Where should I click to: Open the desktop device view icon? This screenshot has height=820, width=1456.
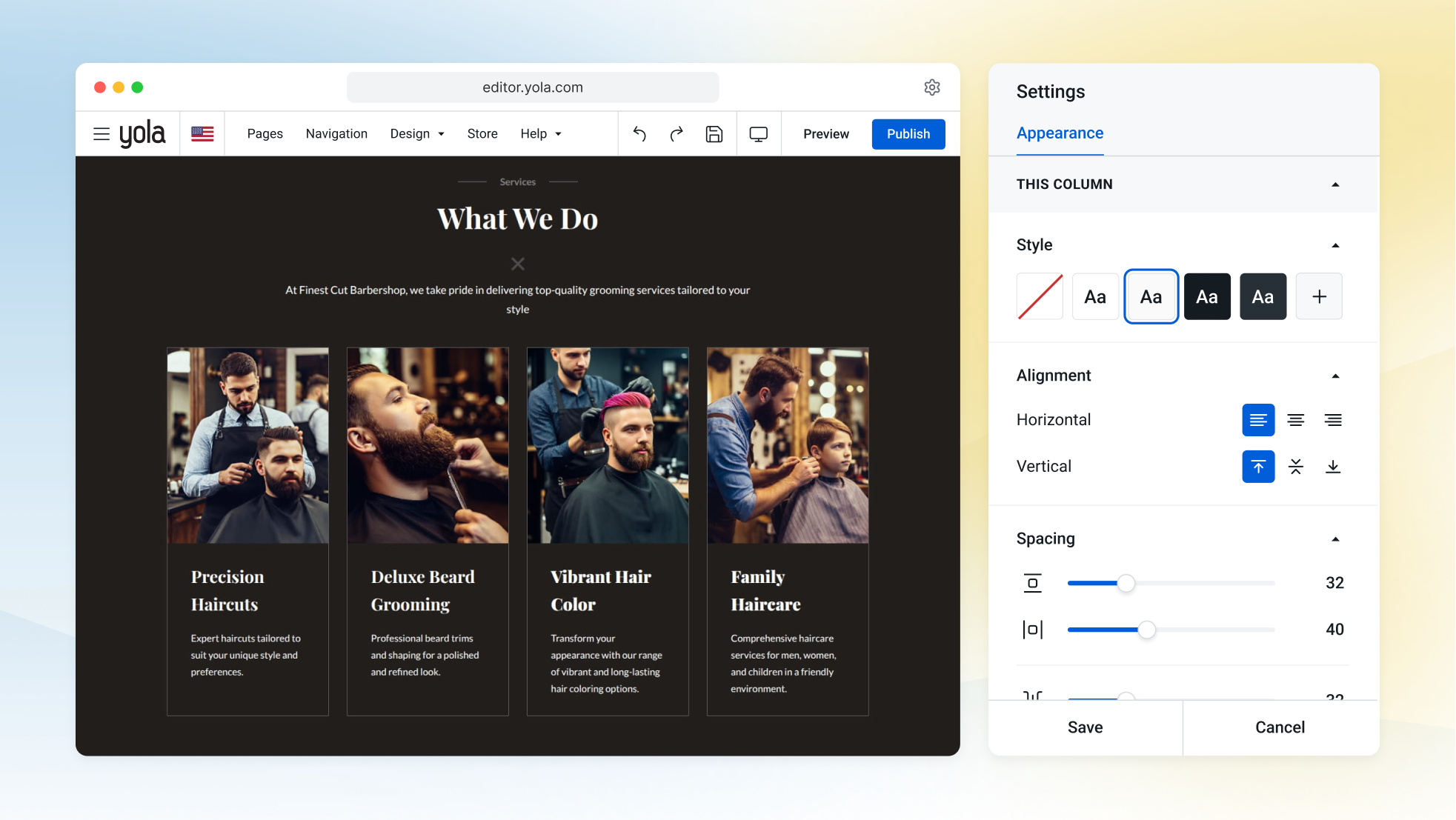tap(759, 134)
